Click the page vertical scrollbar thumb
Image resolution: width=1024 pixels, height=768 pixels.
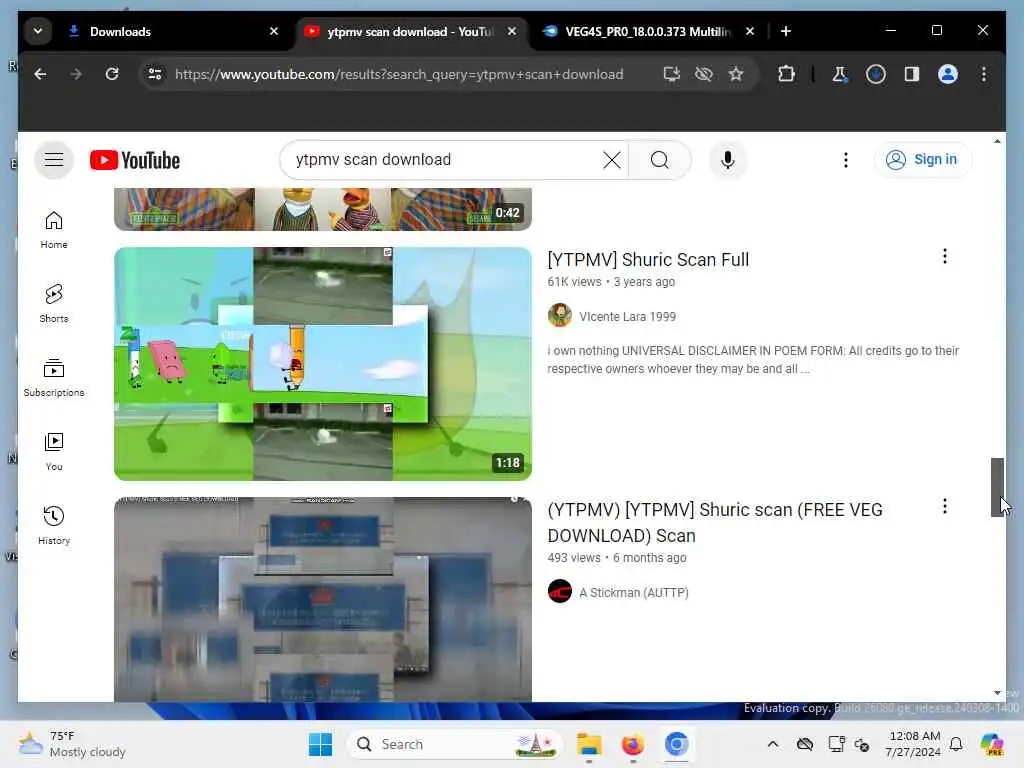coord(997,487)
